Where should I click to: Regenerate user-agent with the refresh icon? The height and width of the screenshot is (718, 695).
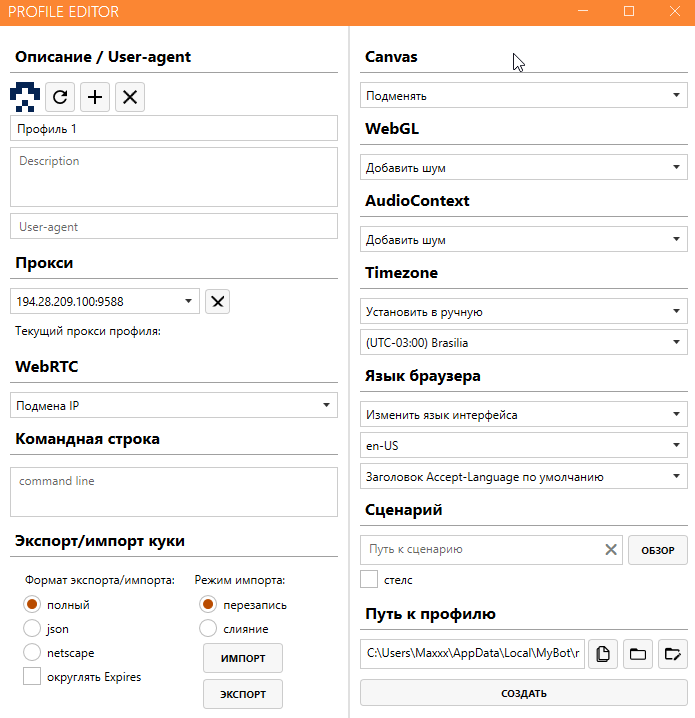[60, 97]
